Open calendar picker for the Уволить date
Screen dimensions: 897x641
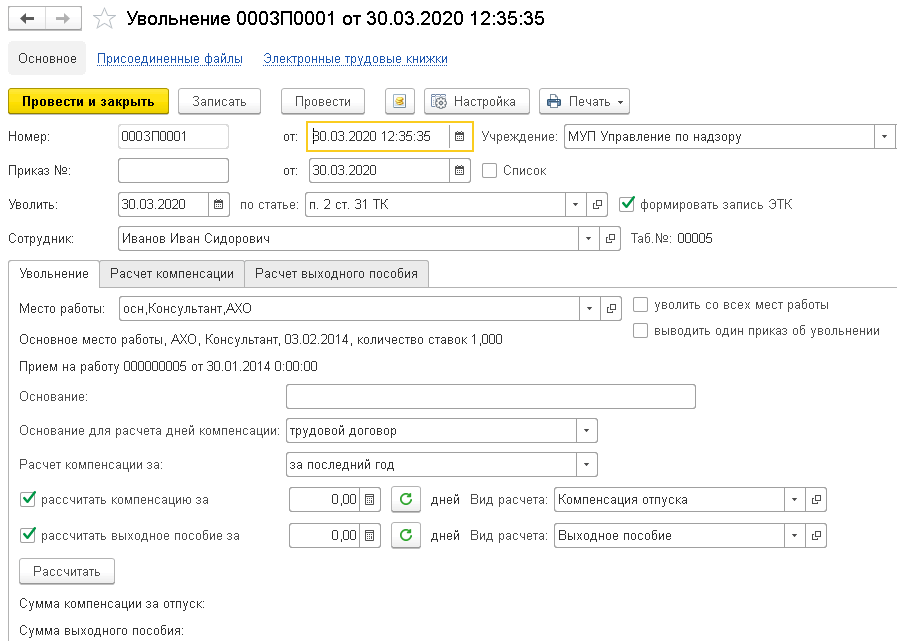220,204
